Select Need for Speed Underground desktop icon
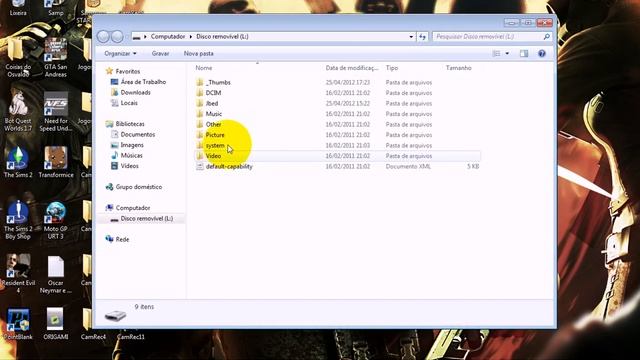This screenshot has height=360, width=640. 56,112
